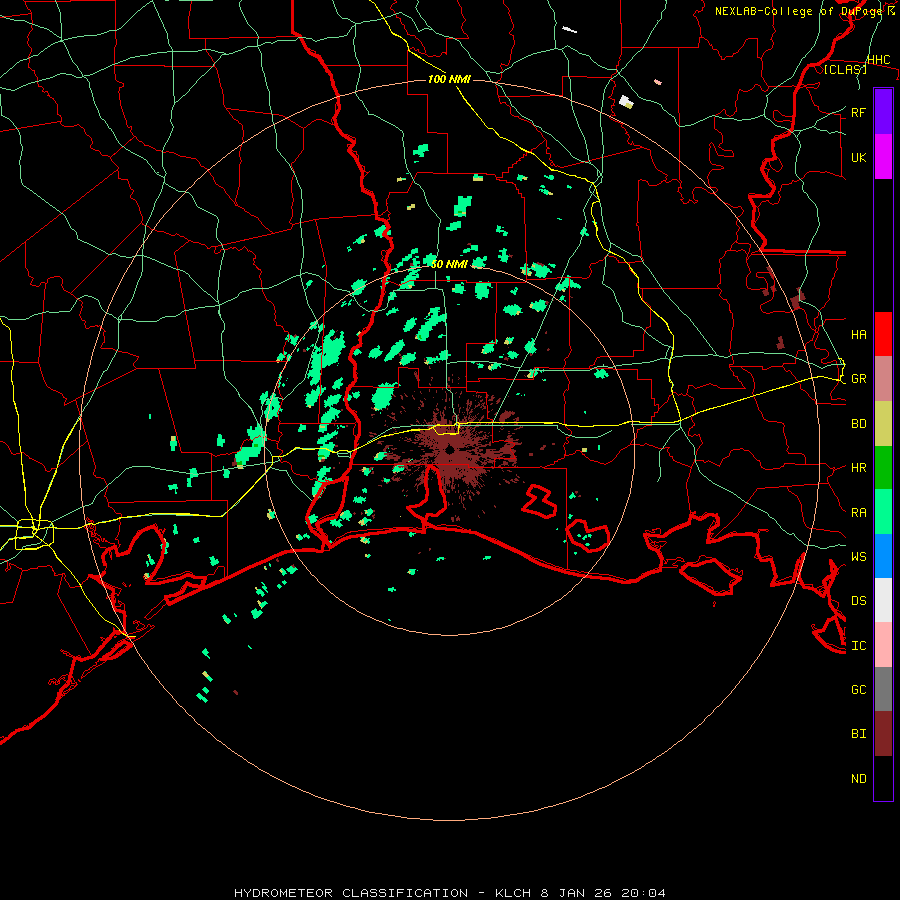Click the IC light pink legend swatch
The width and height of the screenshot is (900, 900).
coord(883,645)
